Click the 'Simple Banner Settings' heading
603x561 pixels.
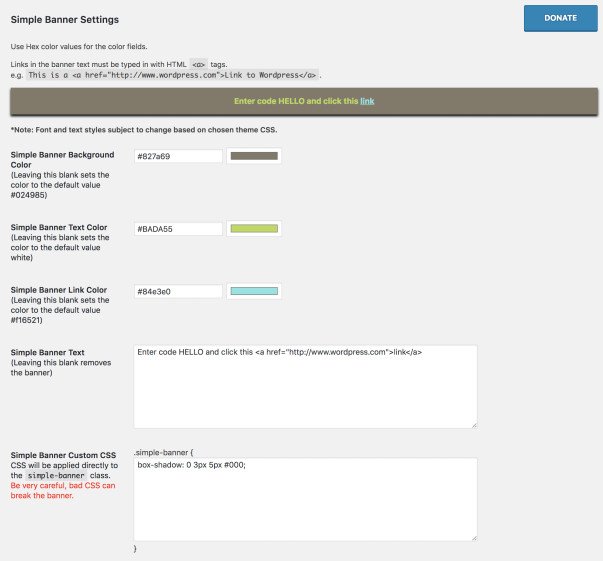(x=65, y=20)
